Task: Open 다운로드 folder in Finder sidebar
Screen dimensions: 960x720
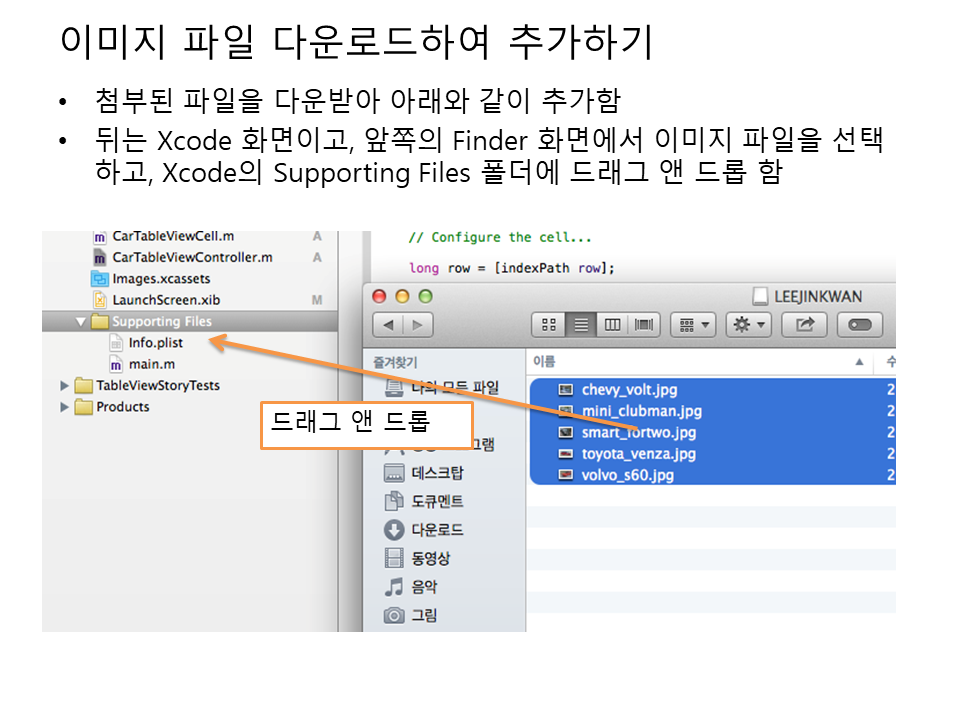Action: tap(437, 530)
